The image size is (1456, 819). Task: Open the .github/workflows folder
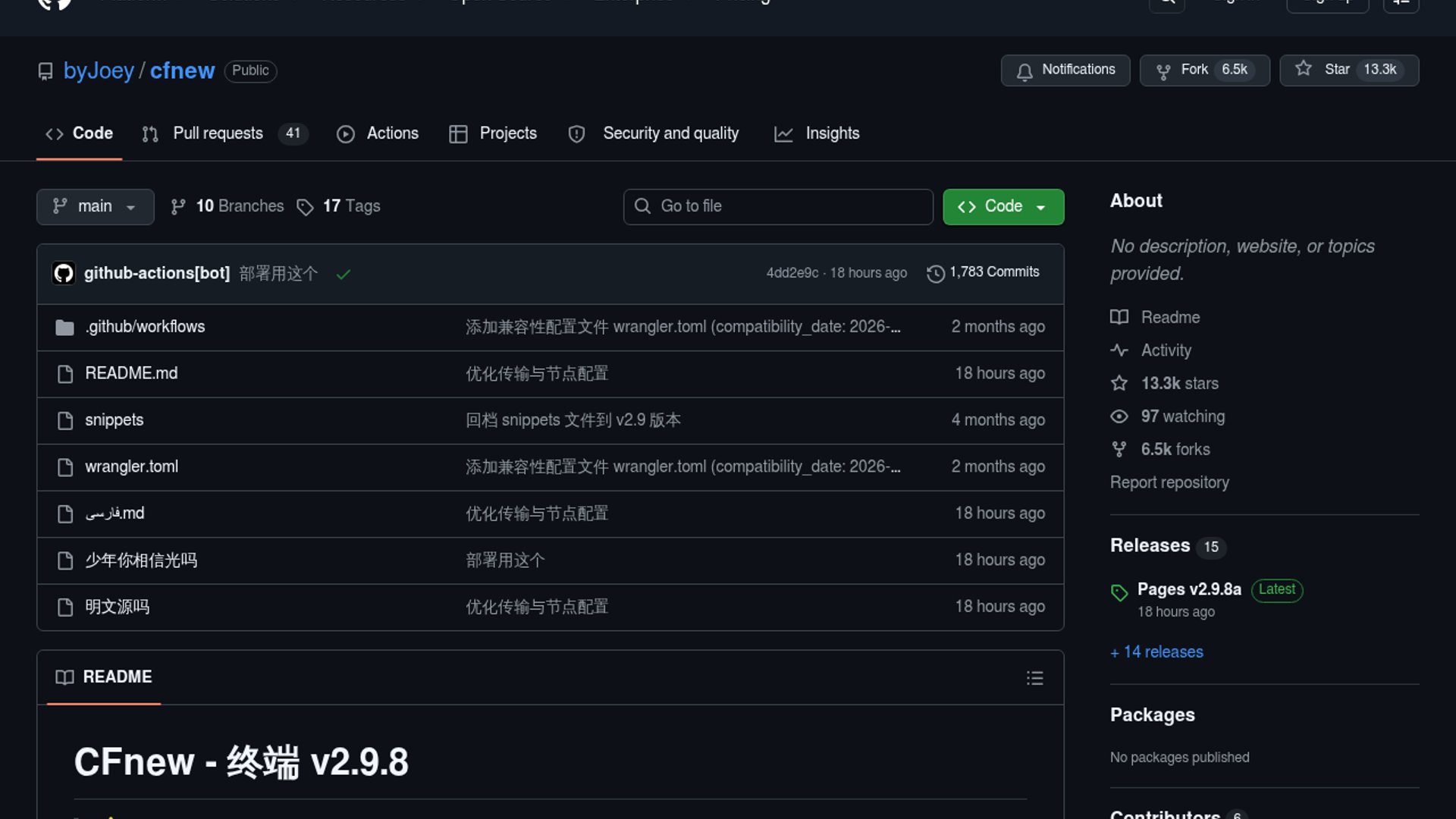click(145, 327)
